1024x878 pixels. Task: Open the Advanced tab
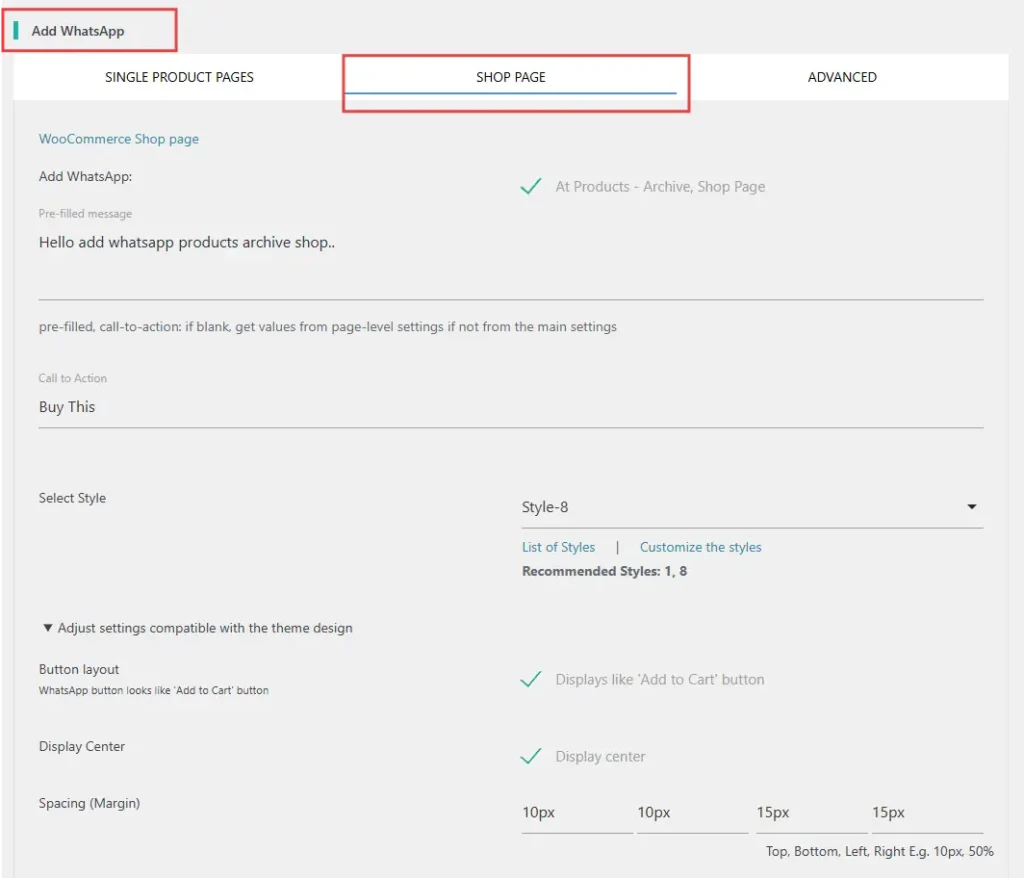841,77
